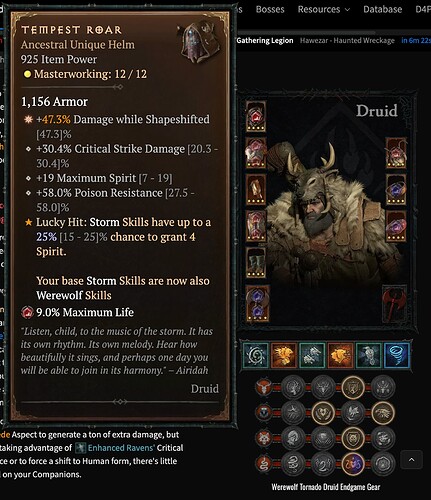This screenshot has width=431, height=500.
Task: Toggle the selected Deer shield boon
Action: point(353,387)
